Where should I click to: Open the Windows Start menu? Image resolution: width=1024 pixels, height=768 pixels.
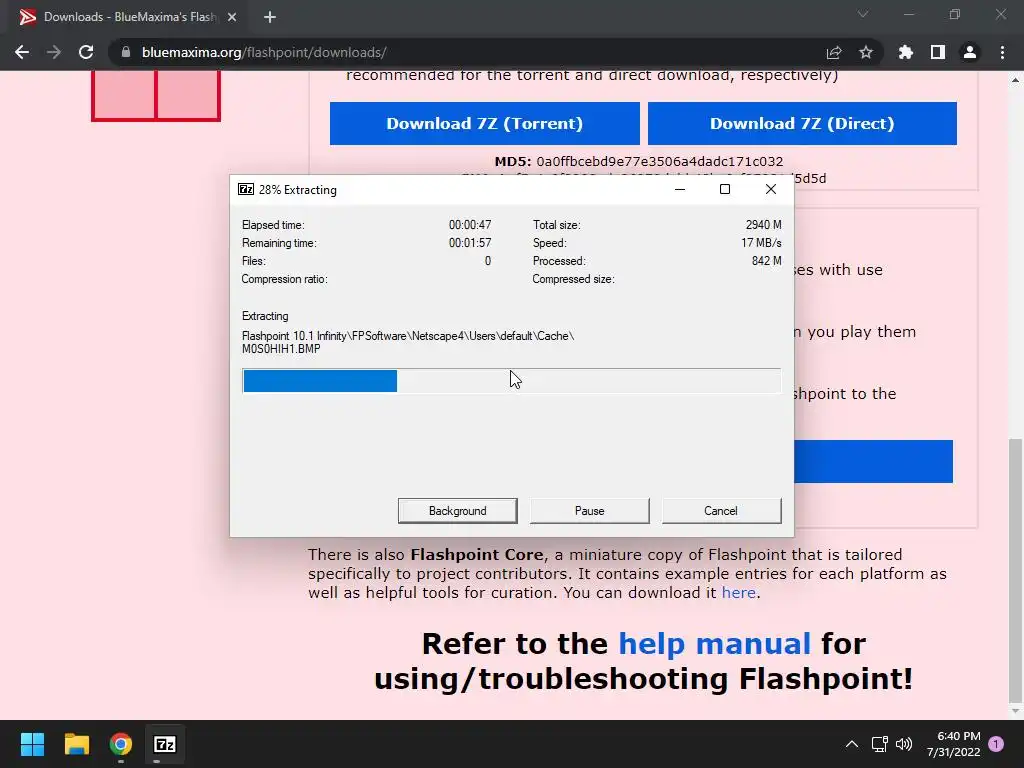(32, 744)
